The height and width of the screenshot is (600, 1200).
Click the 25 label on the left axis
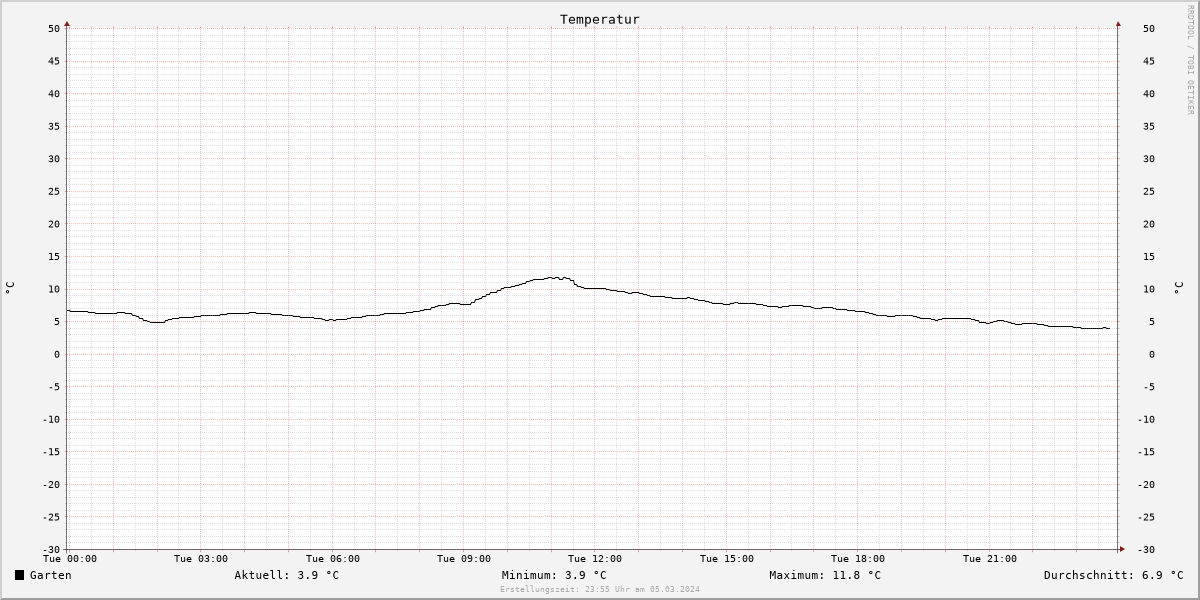coord(54,191)
